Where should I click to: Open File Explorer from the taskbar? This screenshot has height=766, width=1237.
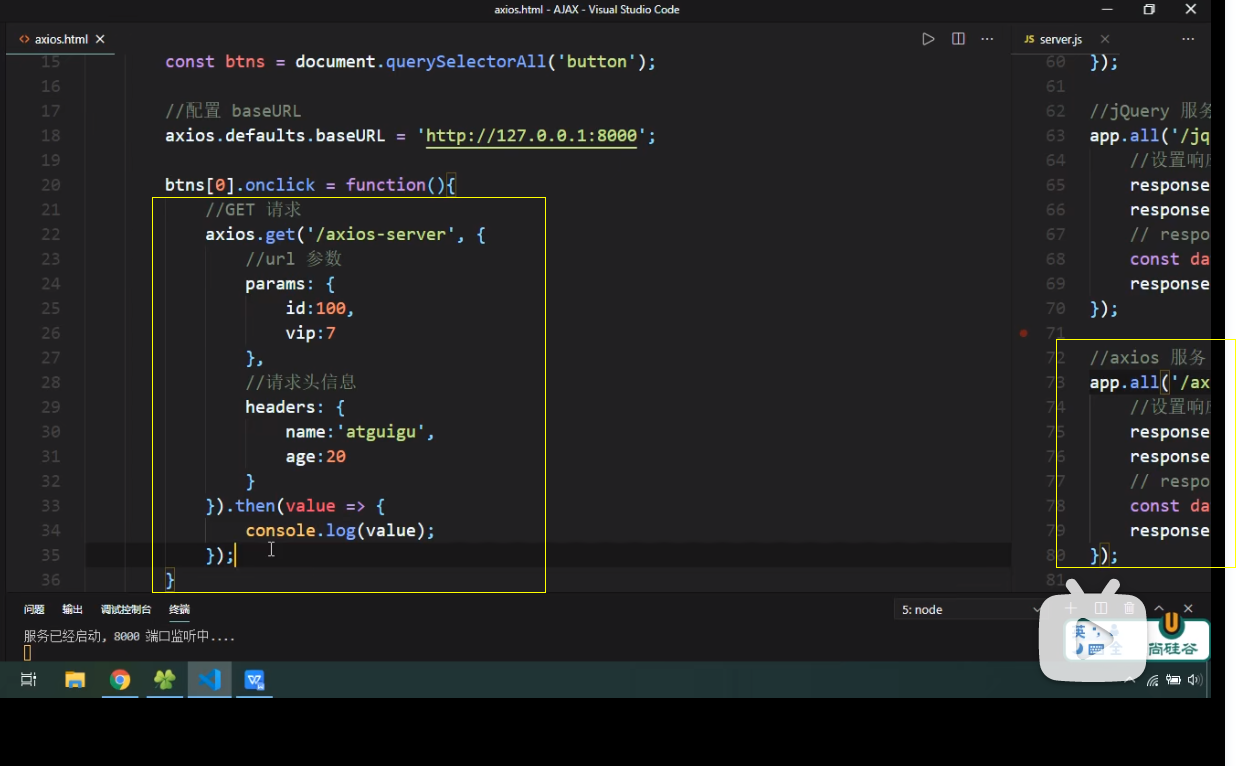click(75, 680)
